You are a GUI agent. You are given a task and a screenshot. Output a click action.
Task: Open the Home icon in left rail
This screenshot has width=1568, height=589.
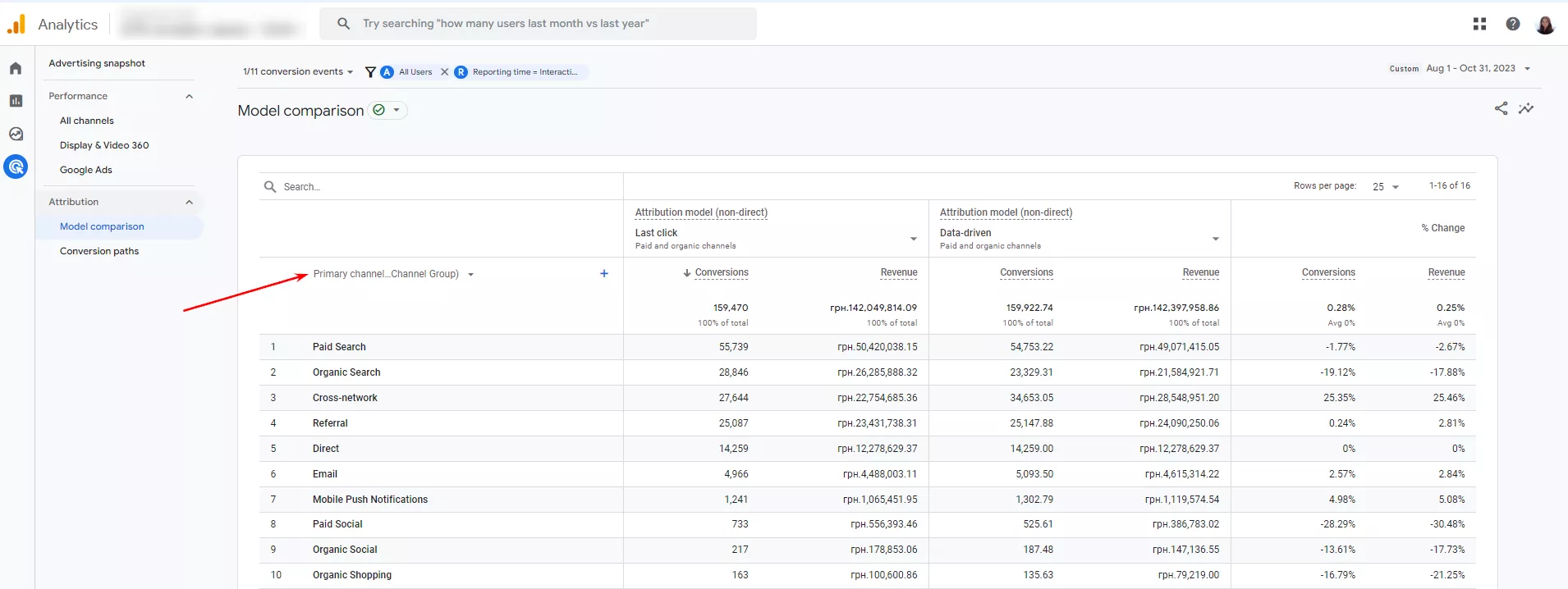16,68
